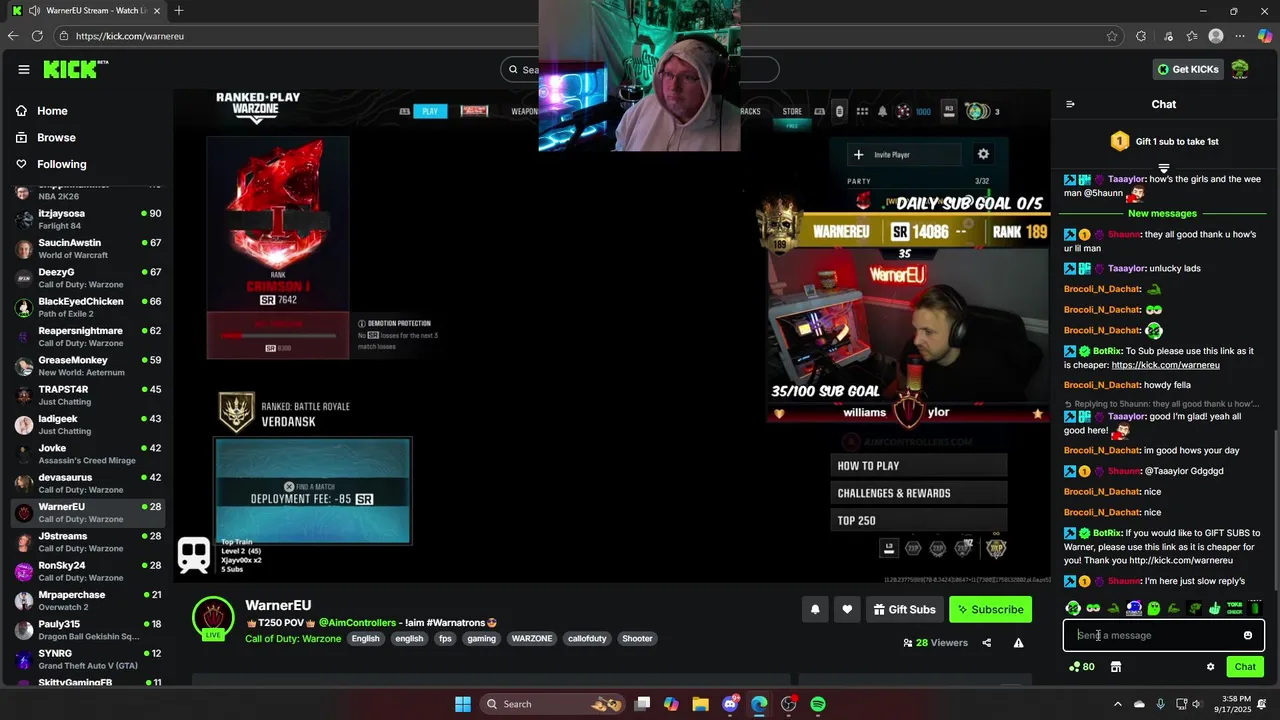Click New messages divider in chat
Viewport: 1280px width, 720px height.
coord(1162,213)
